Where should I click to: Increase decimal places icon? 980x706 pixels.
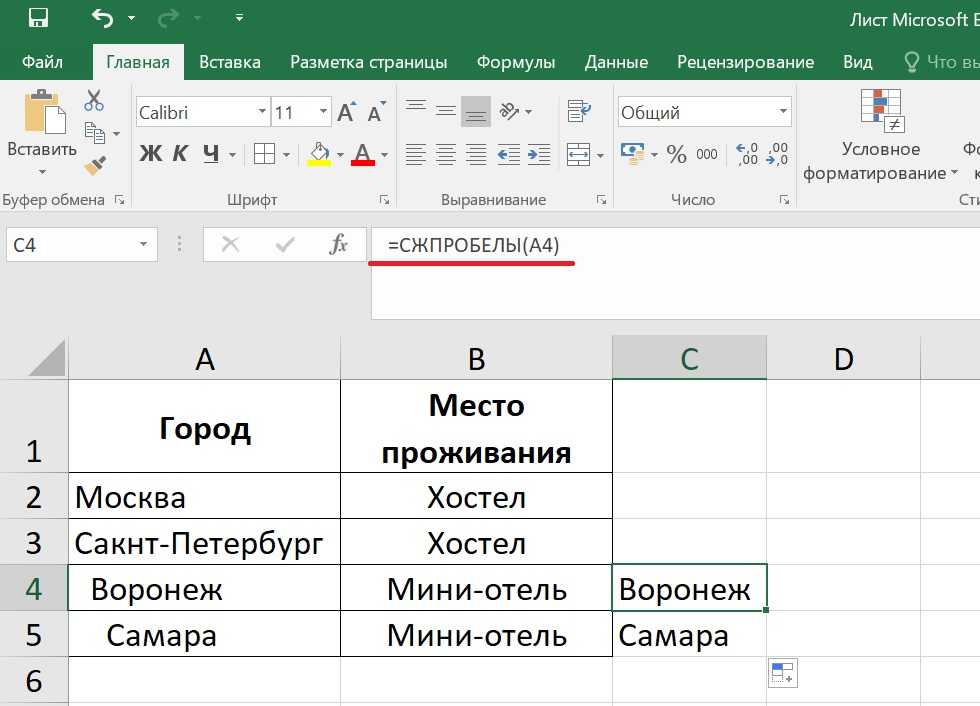(747, 154)
